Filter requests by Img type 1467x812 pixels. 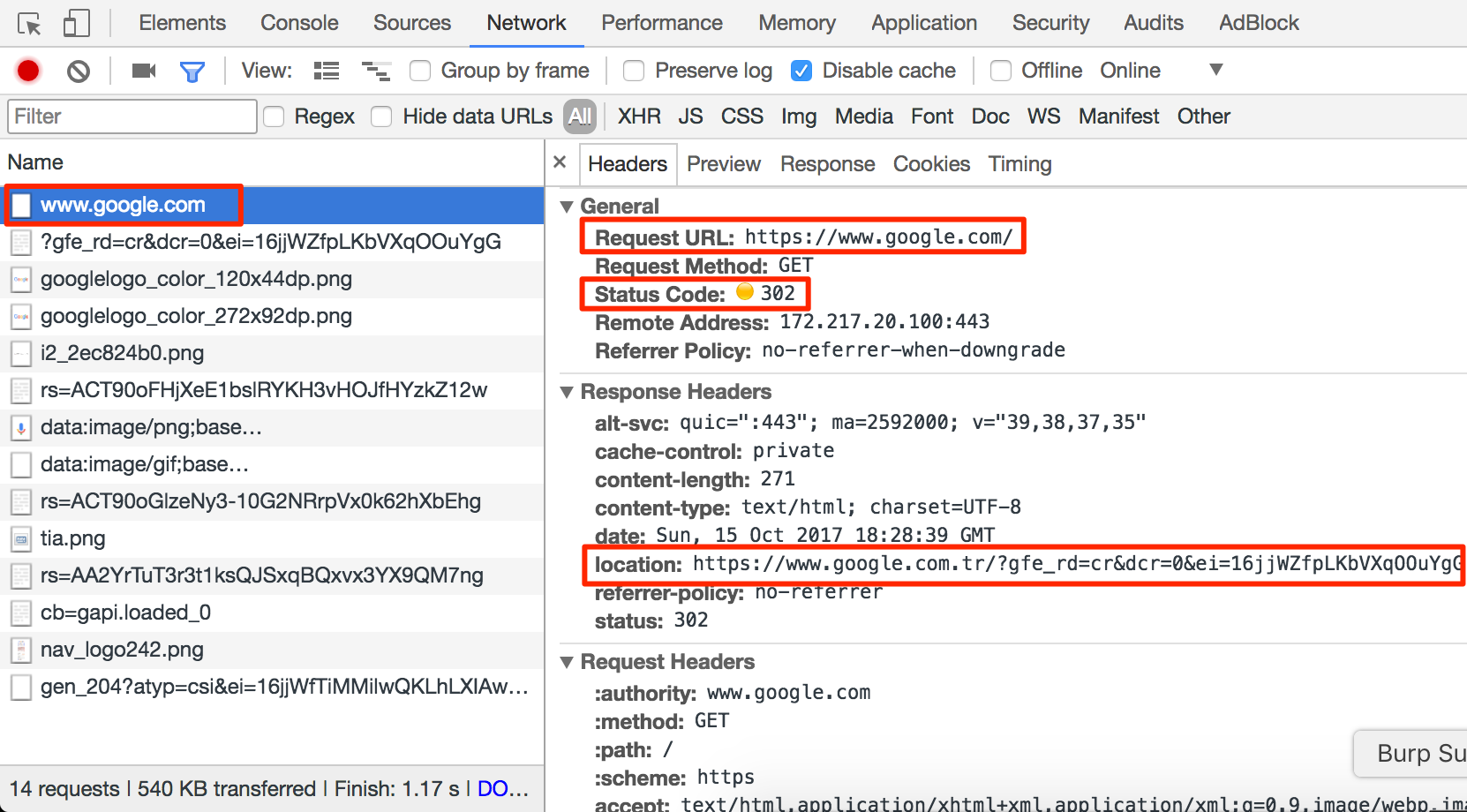(799, 117)
